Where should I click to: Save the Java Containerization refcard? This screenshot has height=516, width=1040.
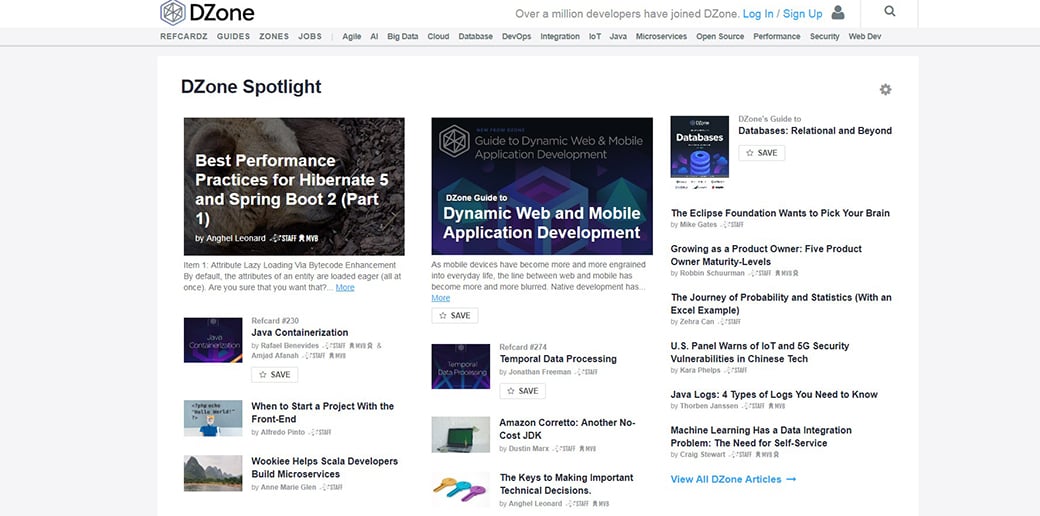pyautogui.click(x=274, y=375)
